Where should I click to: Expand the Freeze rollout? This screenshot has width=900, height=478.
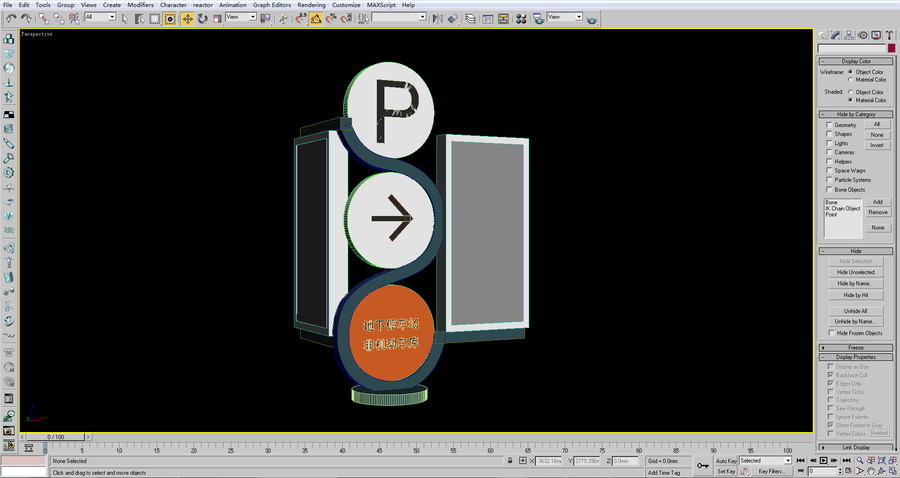(856, 348)
